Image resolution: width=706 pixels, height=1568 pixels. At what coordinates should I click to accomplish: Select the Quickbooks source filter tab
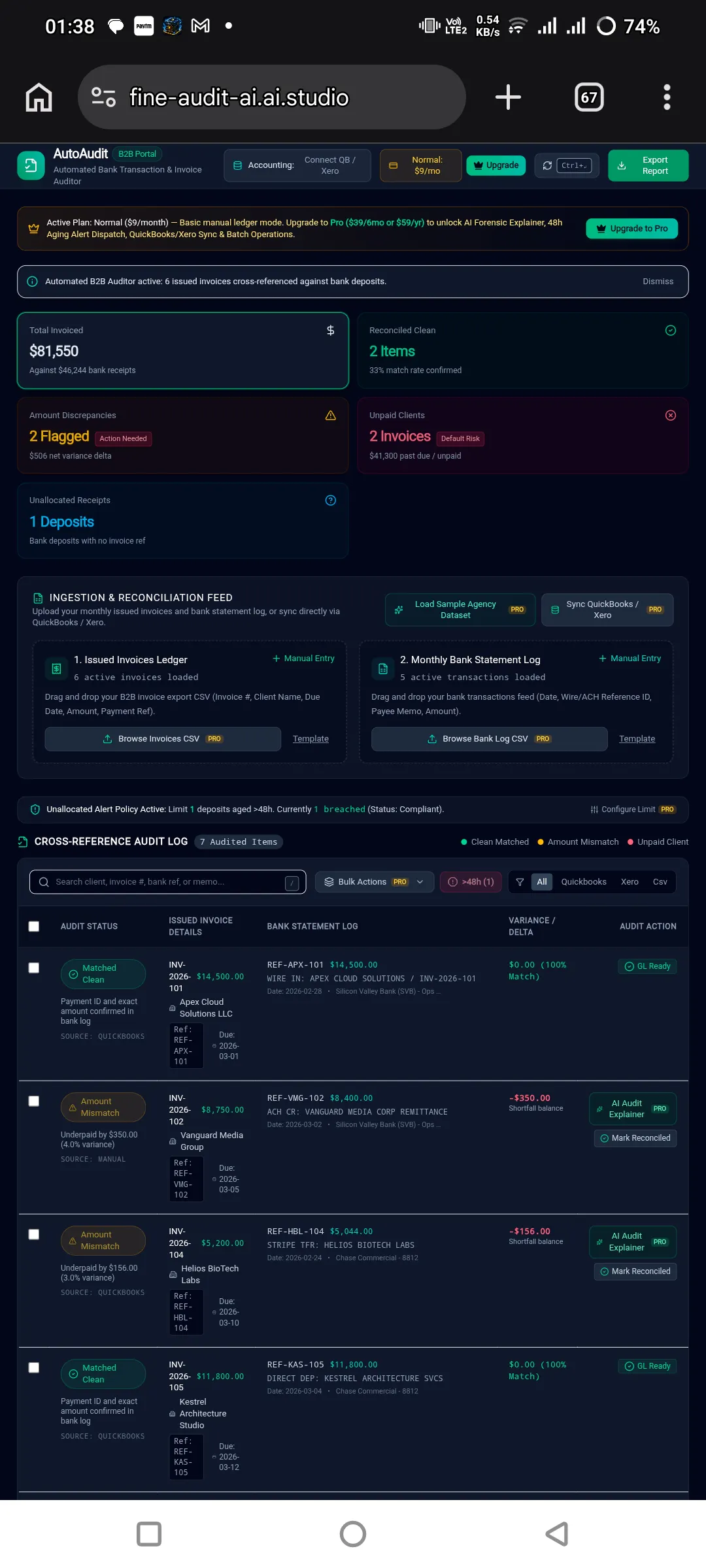(x=584, y=882)
